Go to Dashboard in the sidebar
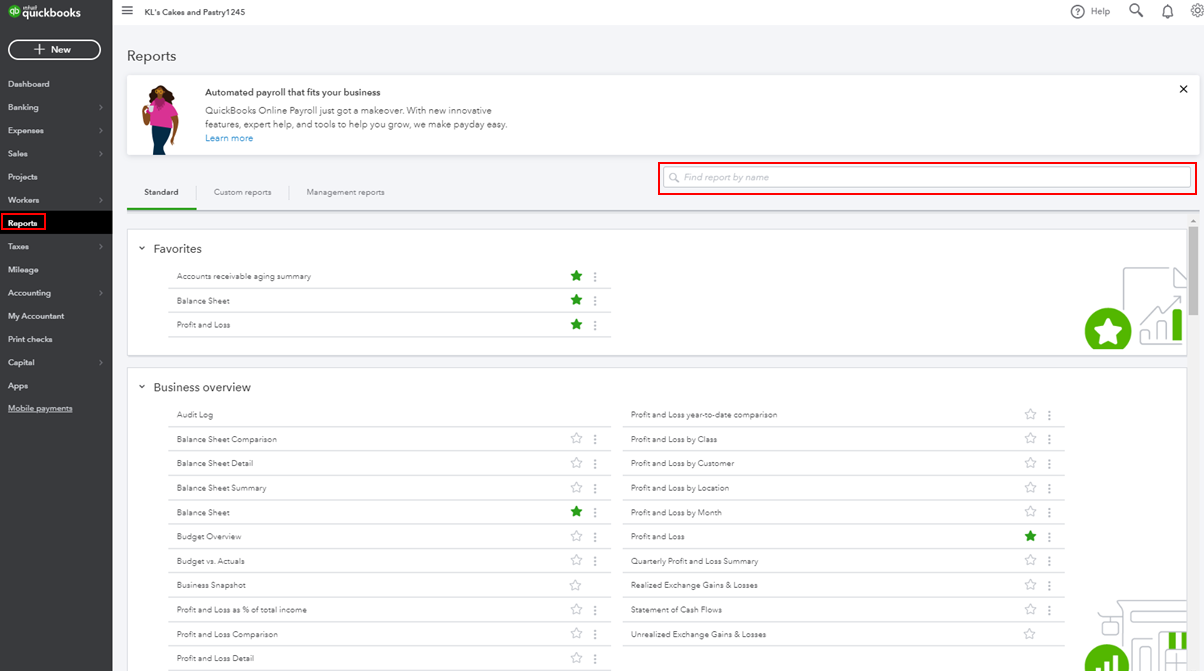 click(x=29, y=84)
